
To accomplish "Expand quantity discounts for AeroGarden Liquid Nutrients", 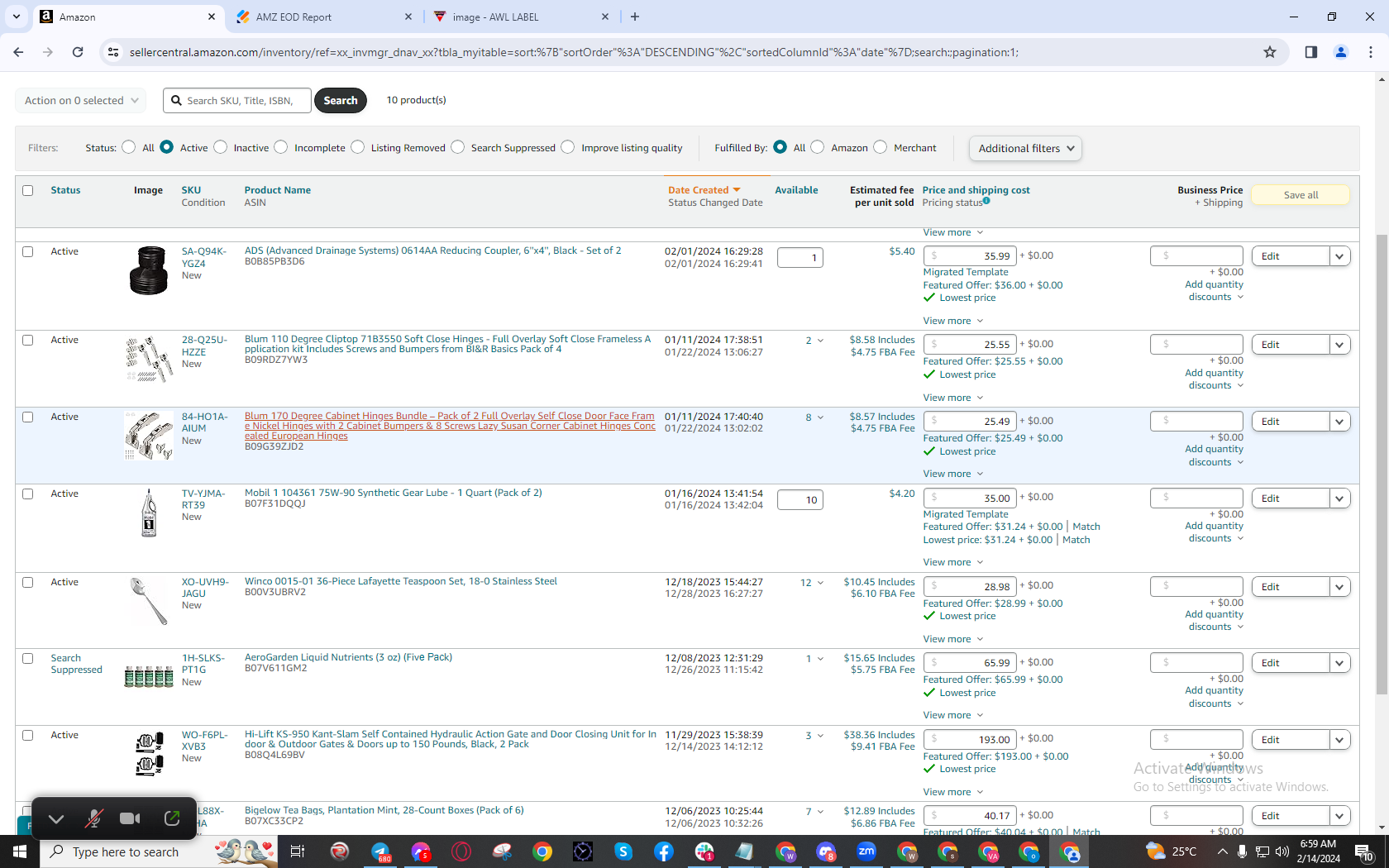I will pyautogui.click(x=1215, y=698).
